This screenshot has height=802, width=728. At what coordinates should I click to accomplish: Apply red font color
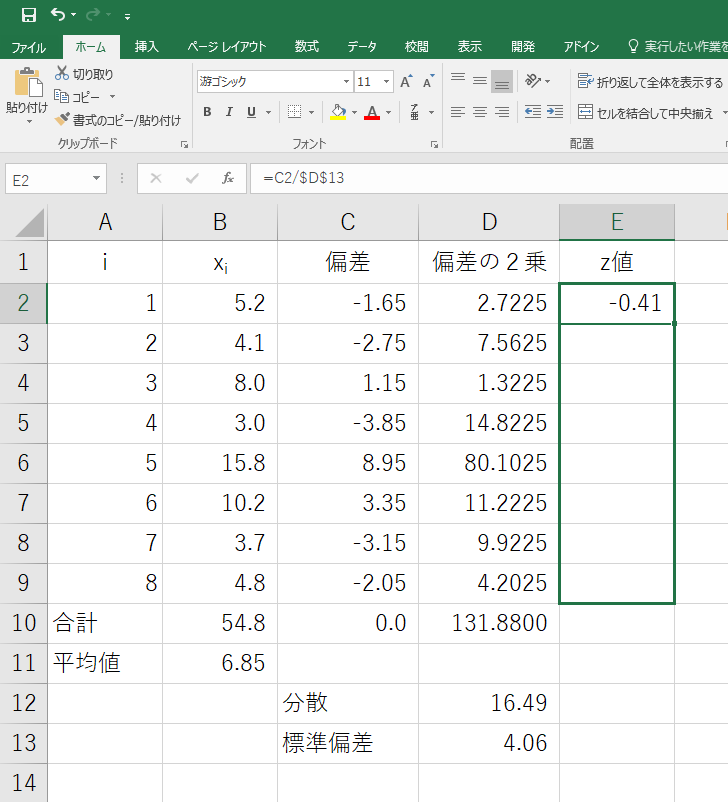pyautogui.click(x=372, y=112)
